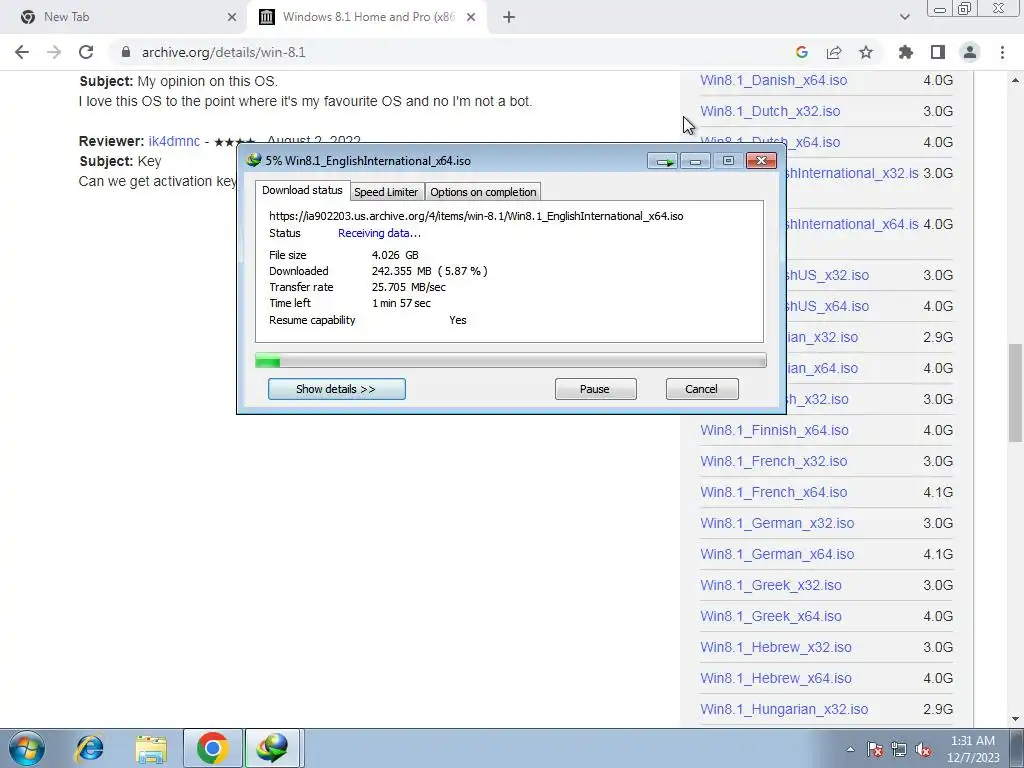Click the download URL text in the dialog
Viewport: 1024px width, 768px height.
pos(476,216)
